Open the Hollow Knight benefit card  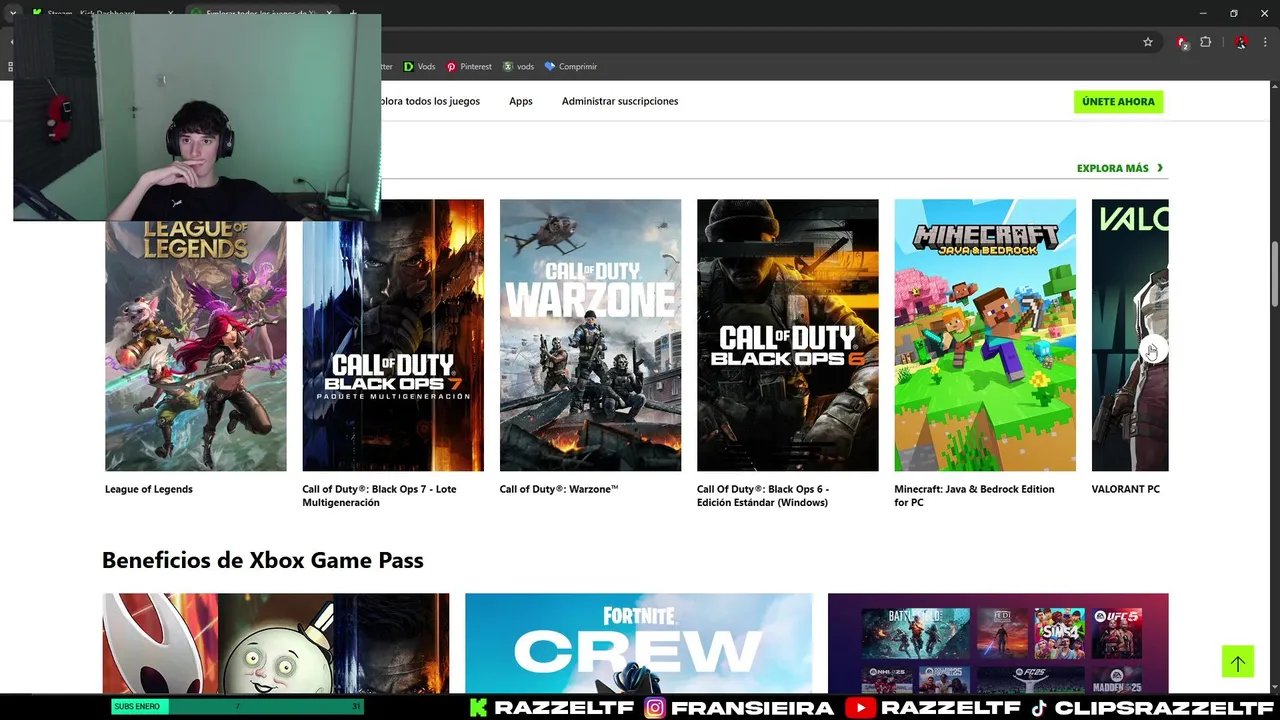(276, 643)
